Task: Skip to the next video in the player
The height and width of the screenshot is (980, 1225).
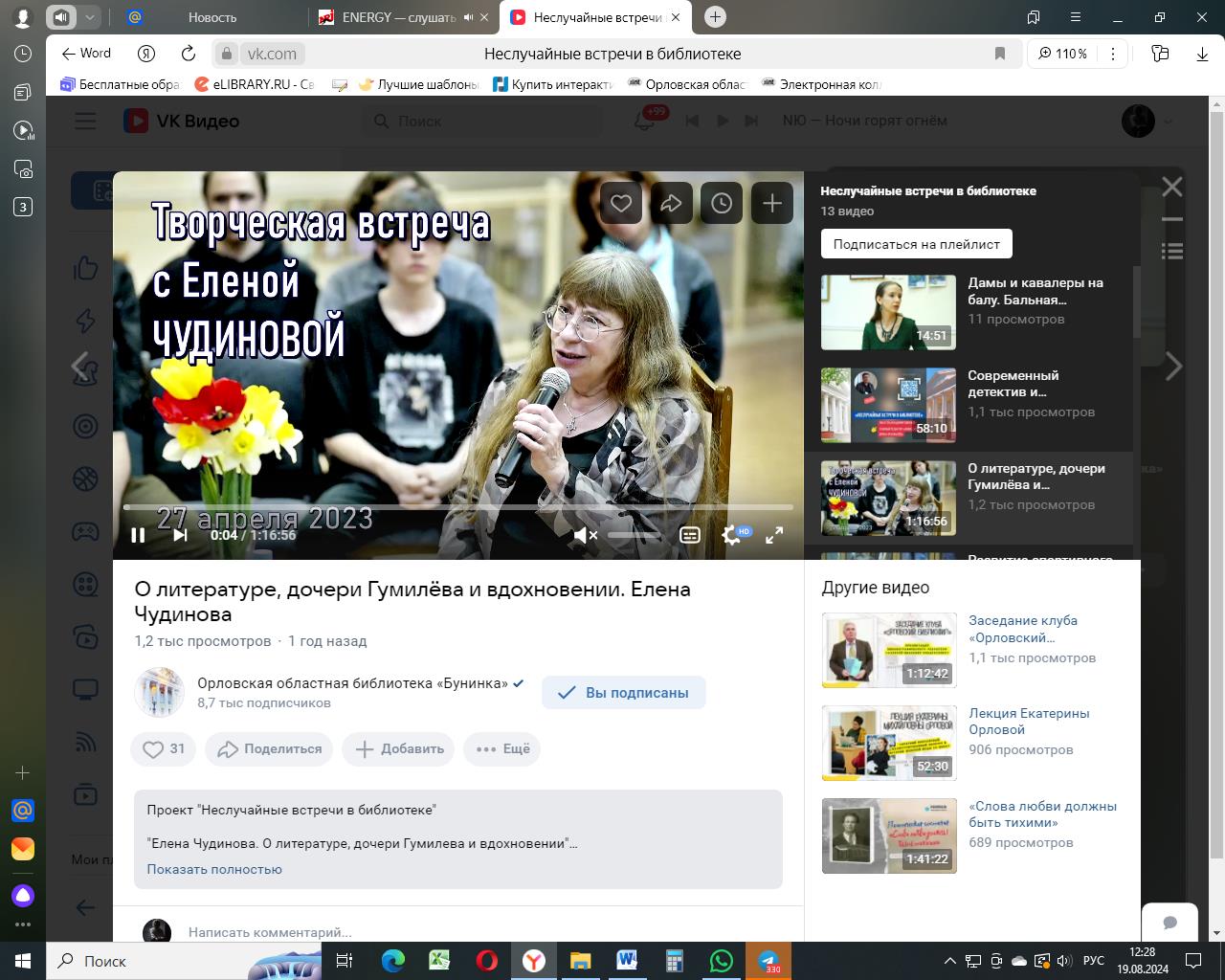Action: pyautogui.click(x=180, y=535)
